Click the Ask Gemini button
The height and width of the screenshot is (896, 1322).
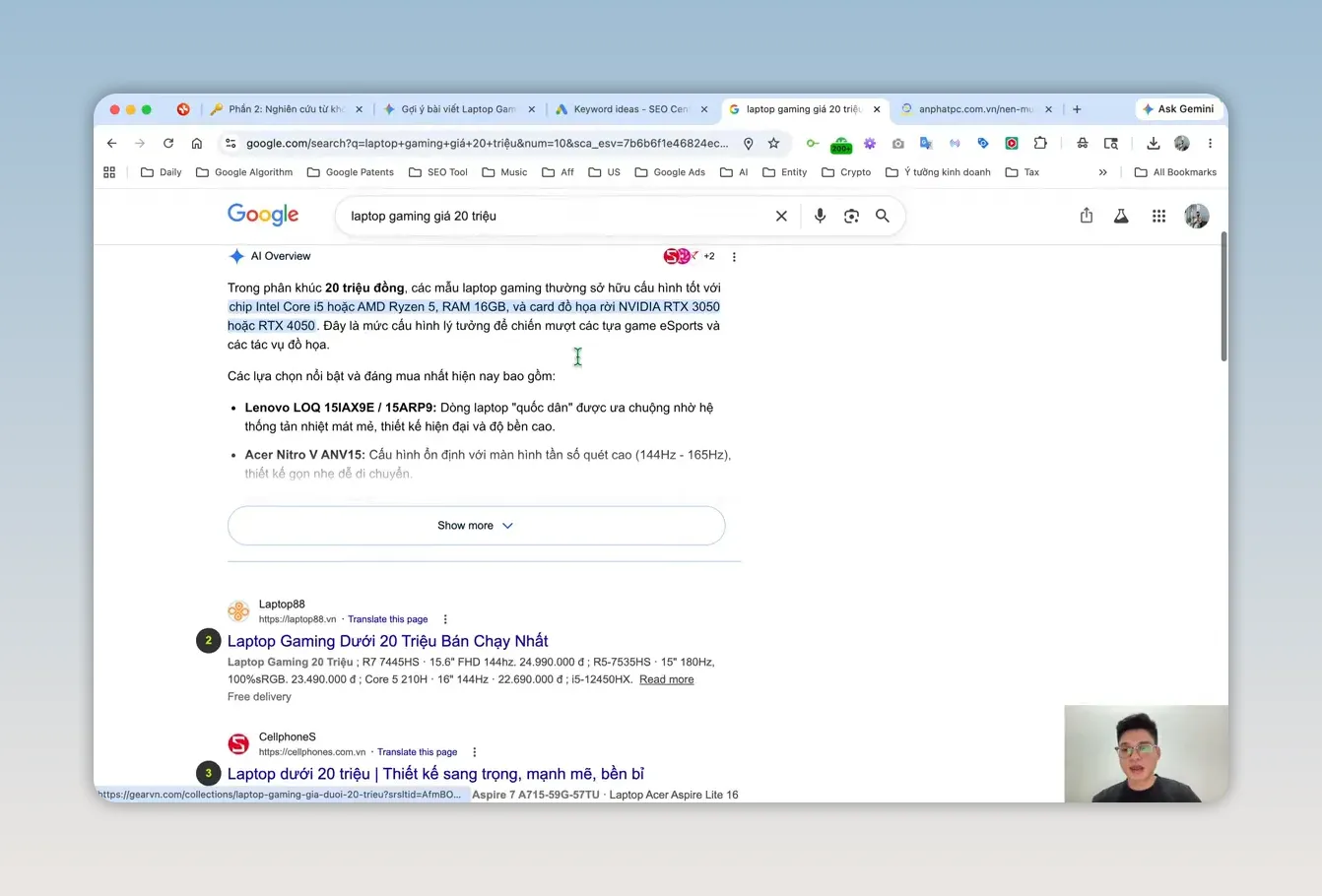pos(1178,109)
